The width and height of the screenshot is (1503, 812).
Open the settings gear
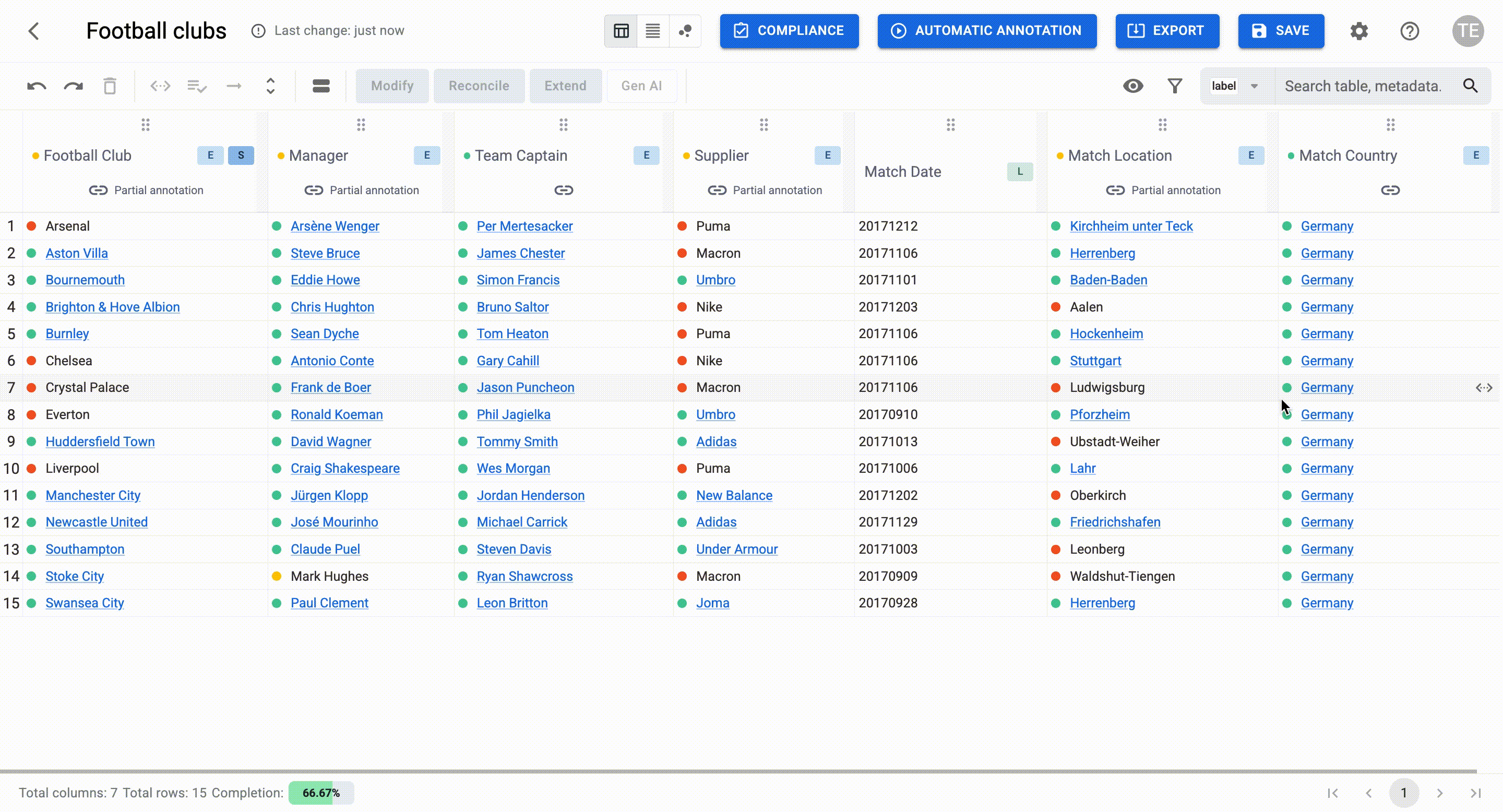1359,31
